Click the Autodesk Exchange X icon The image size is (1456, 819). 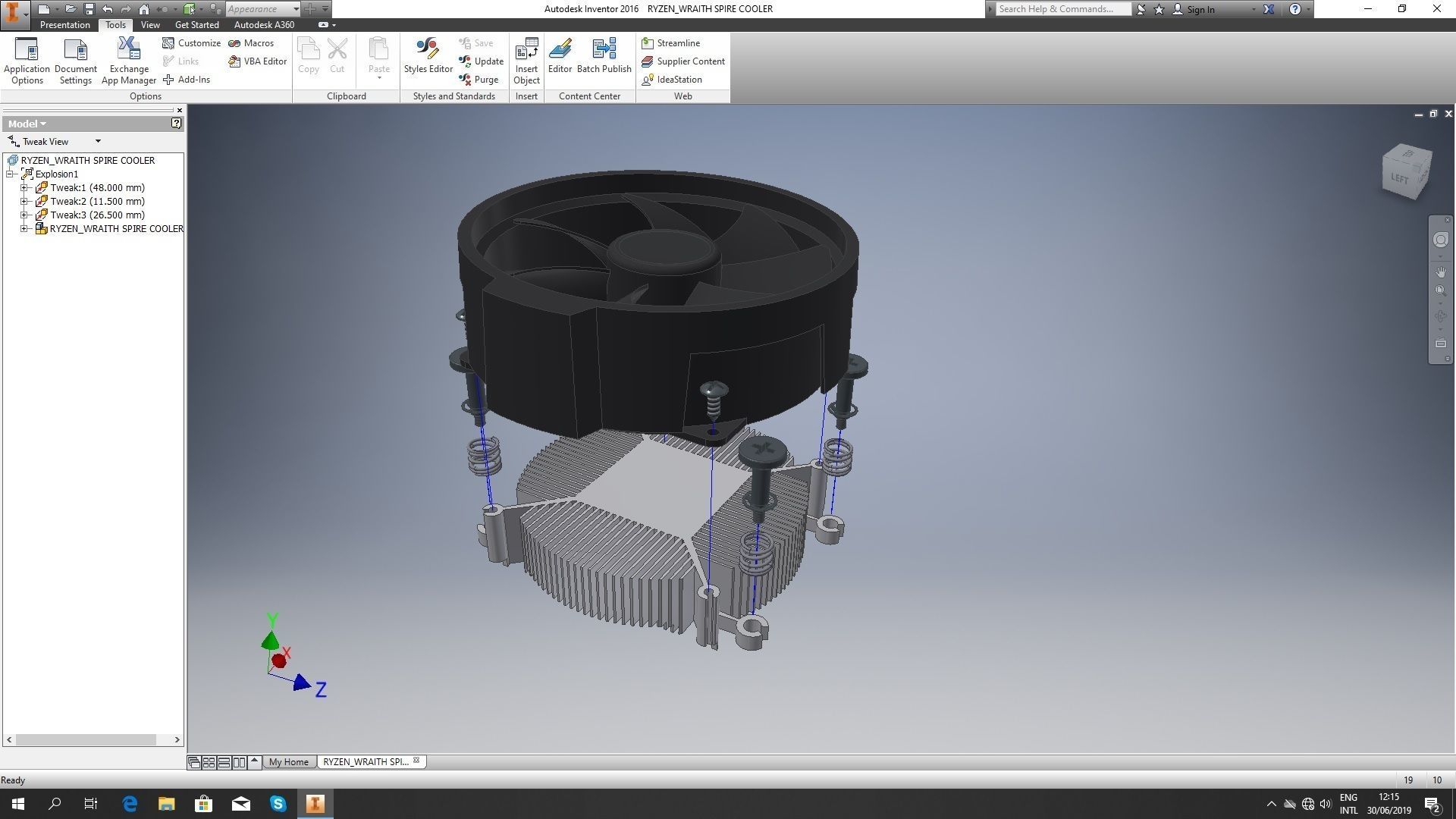tap(1269, 9)
